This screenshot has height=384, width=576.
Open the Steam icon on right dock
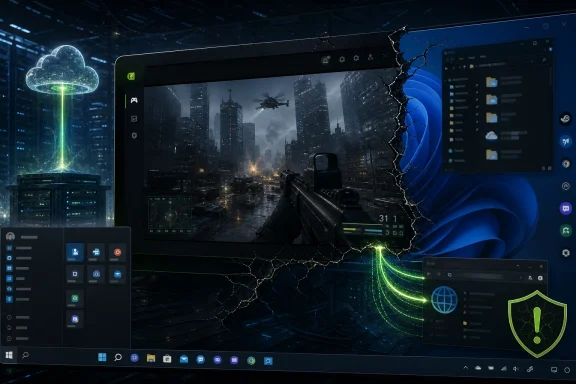[565, 119]
